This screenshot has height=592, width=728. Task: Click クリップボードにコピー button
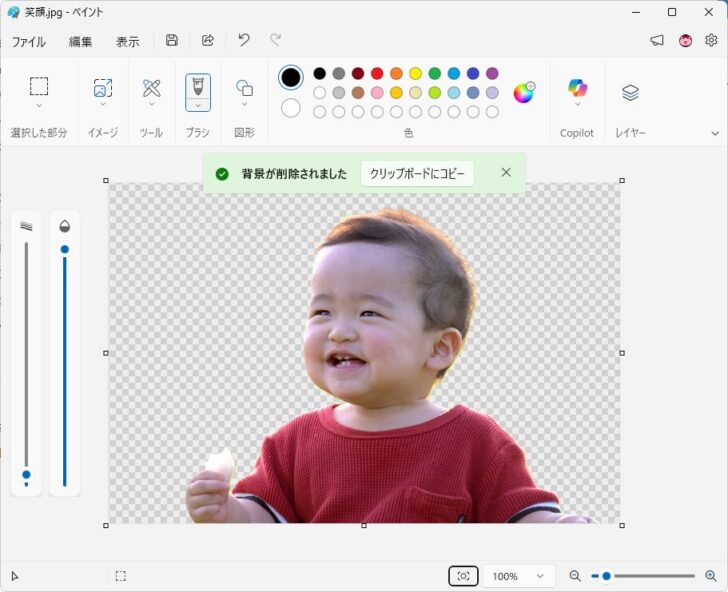tap(417, 174)
